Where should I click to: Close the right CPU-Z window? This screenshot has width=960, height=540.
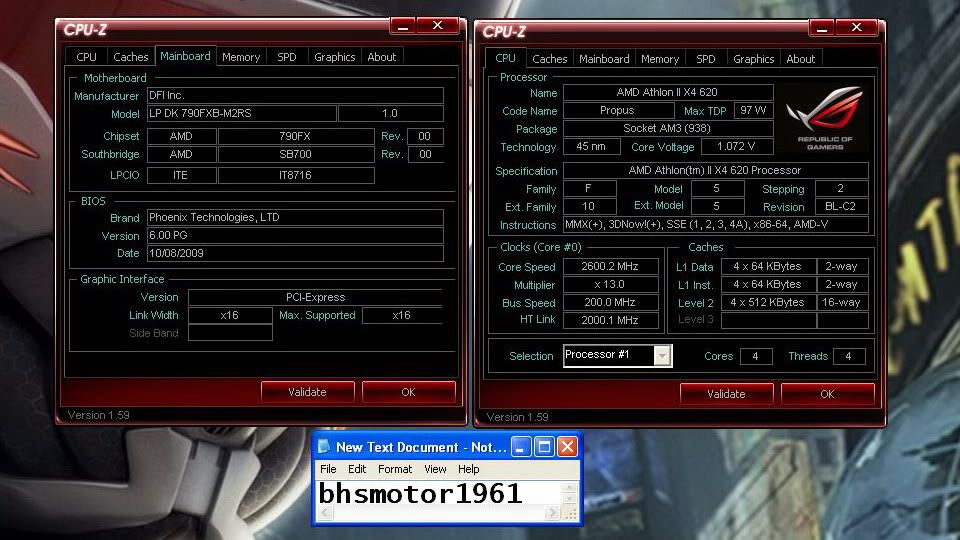pyautogui.click(x=857, y=28)
